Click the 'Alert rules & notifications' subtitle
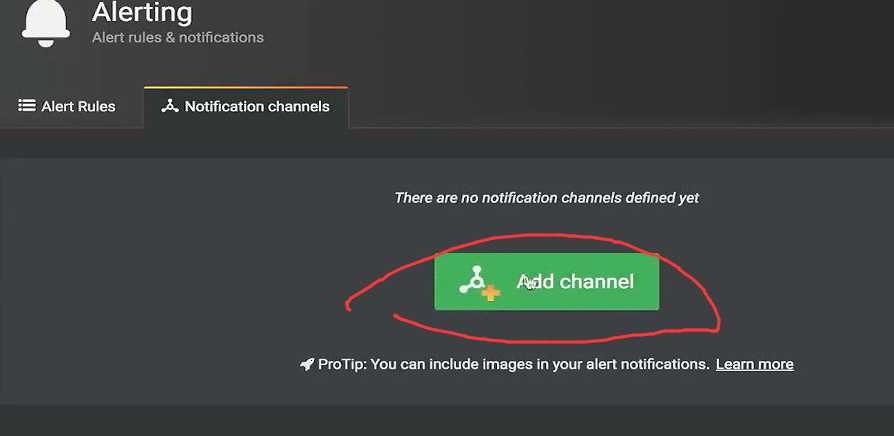 (x=178, y=38)
